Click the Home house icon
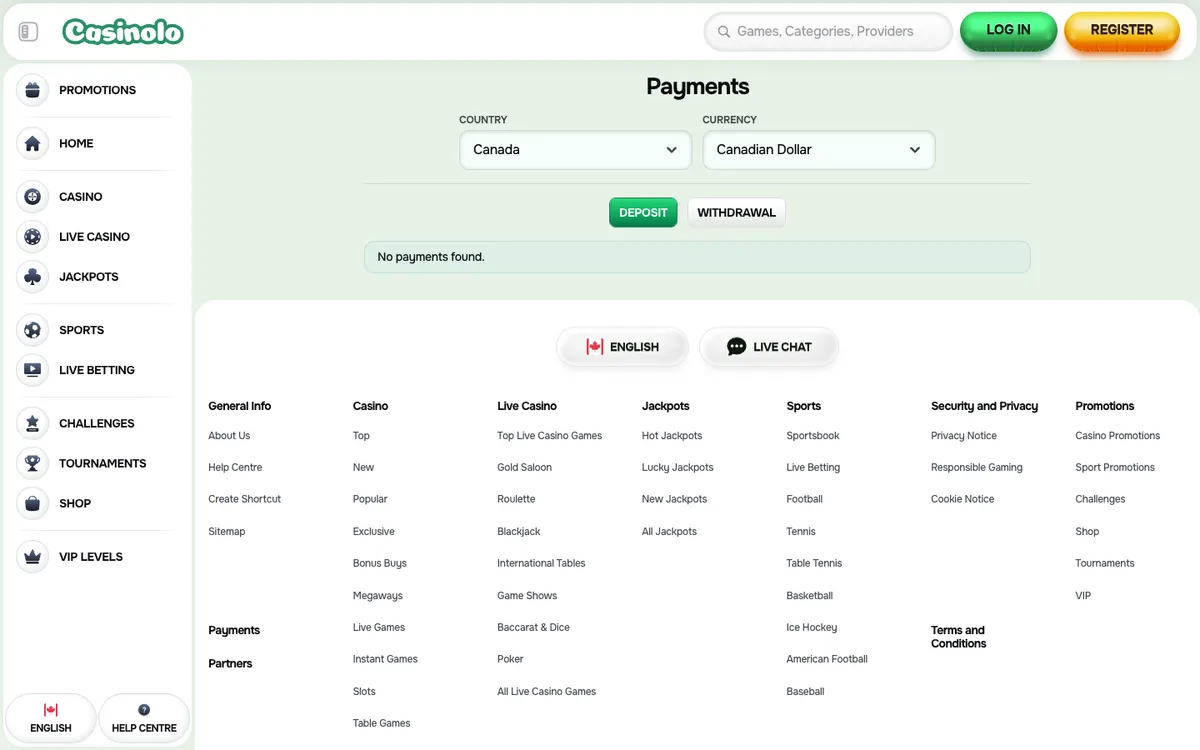Screen dimensions: 1200x750 (32, 143)
